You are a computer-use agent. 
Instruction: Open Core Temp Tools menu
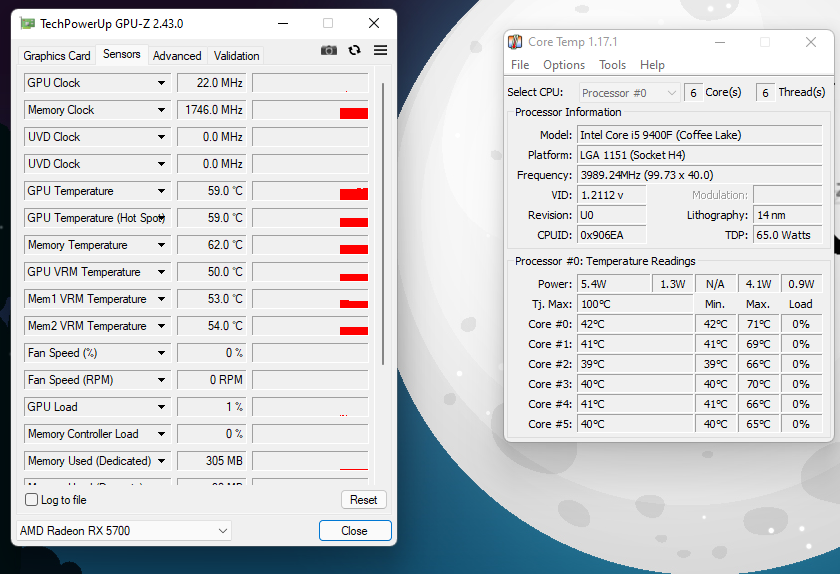[612, 65]
